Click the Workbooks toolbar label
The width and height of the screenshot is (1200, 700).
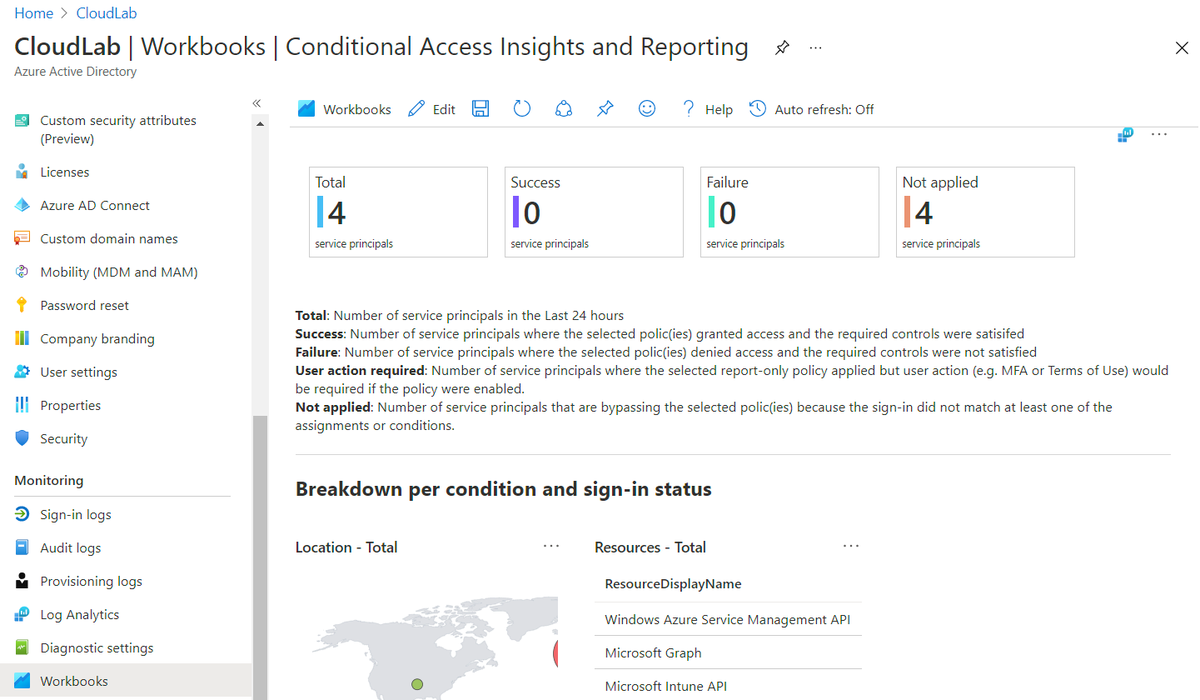357,110
